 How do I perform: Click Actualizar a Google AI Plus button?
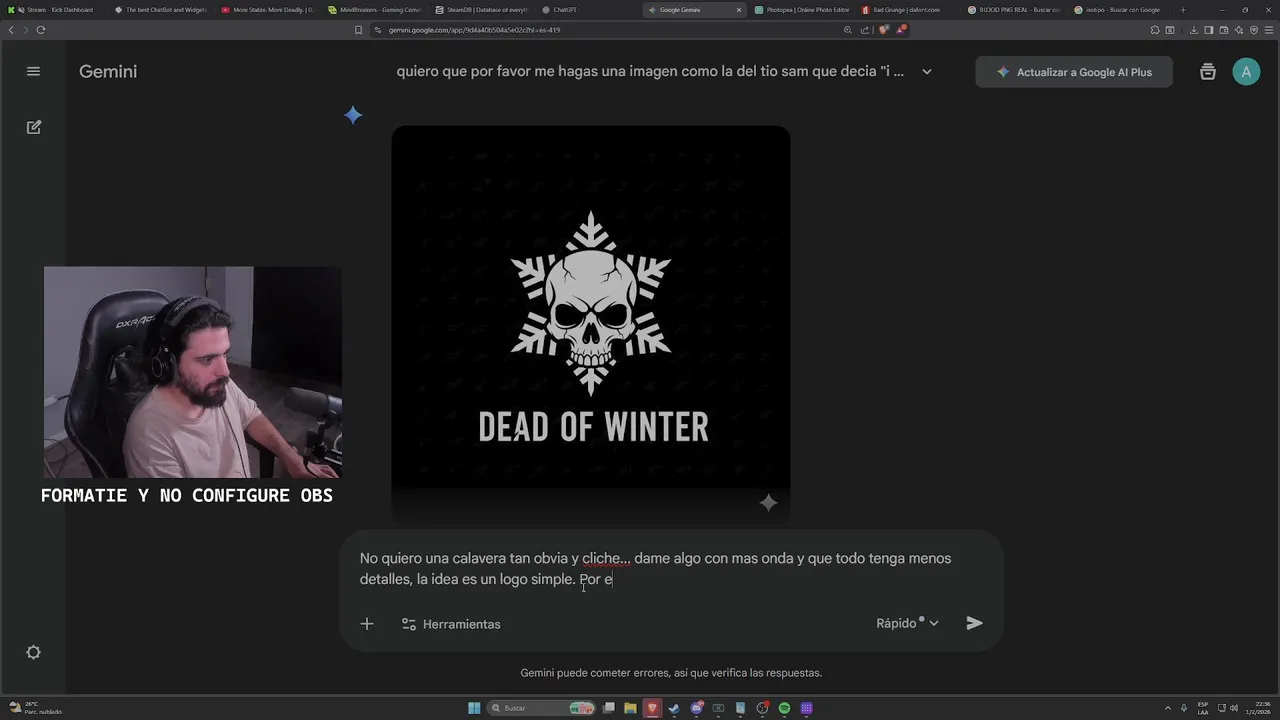click(x=1074, y=72)
